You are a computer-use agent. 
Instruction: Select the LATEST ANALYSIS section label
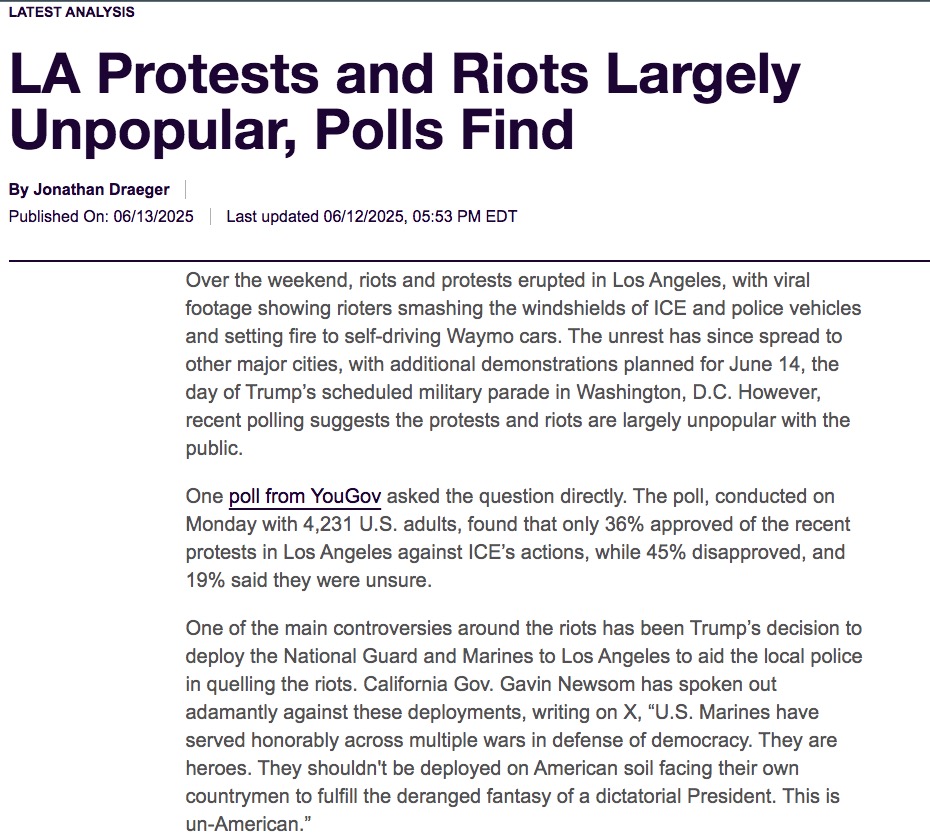click(x=72, y=12)
